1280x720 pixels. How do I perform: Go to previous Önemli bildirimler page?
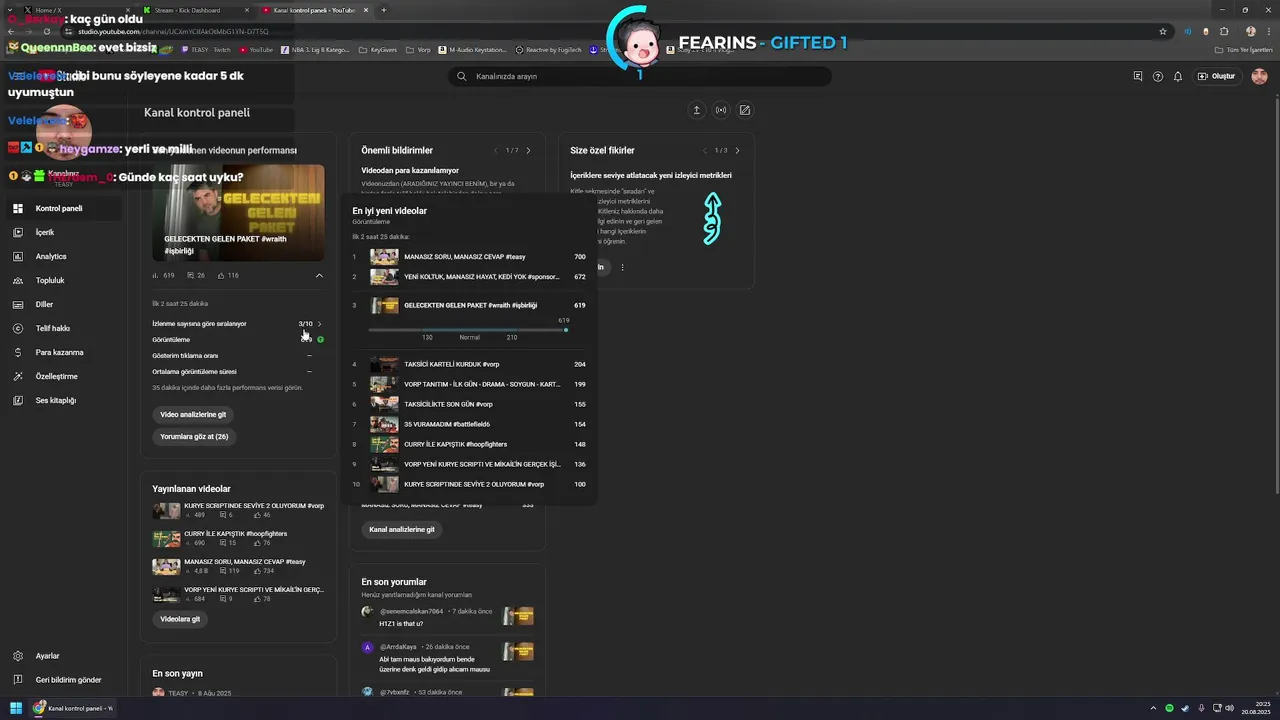coord(495,150)
